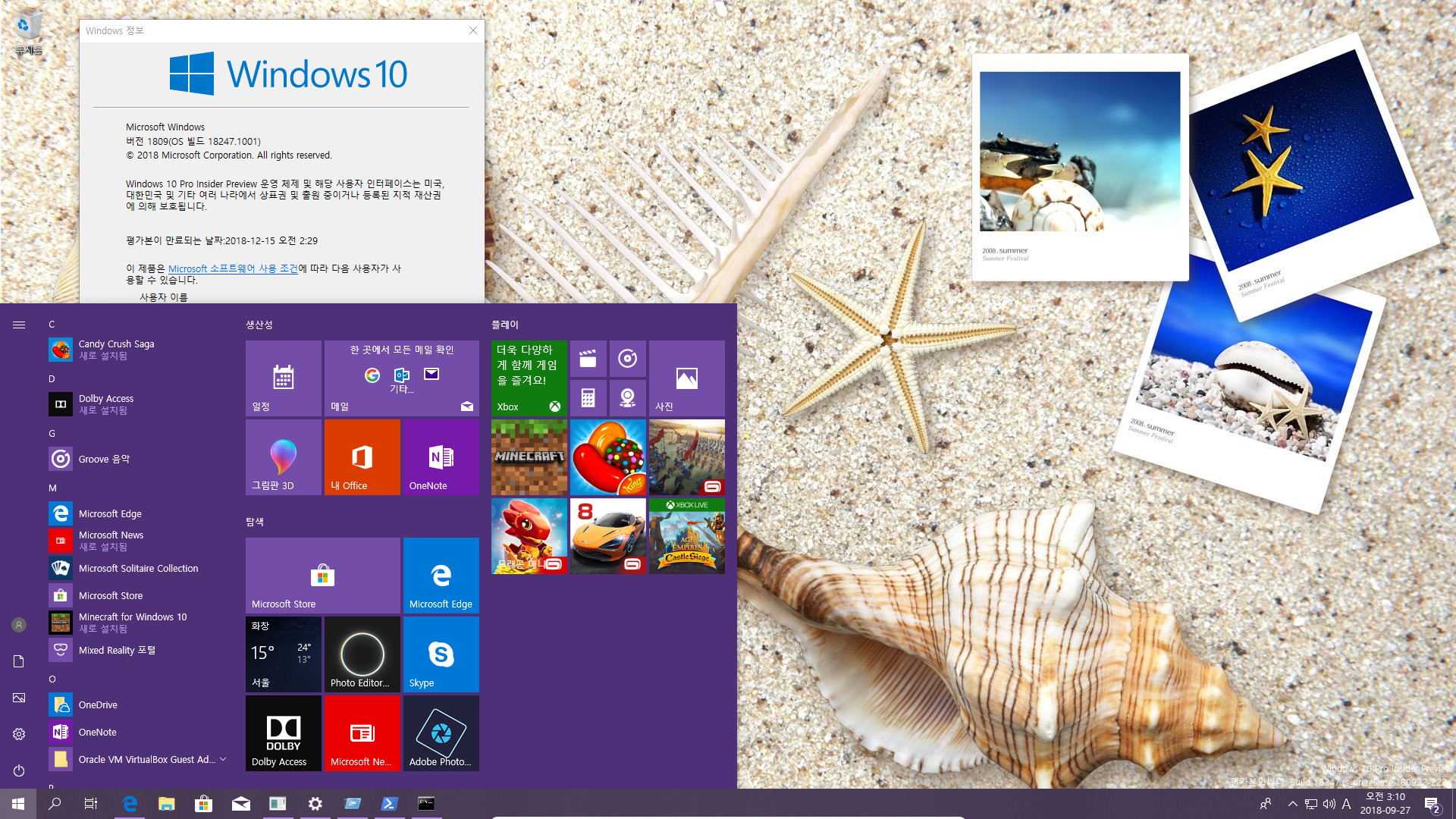Screen dimensions: 1456x819
Task: Open the taskbar clock and date
Action: click(x=1385, y=804)
